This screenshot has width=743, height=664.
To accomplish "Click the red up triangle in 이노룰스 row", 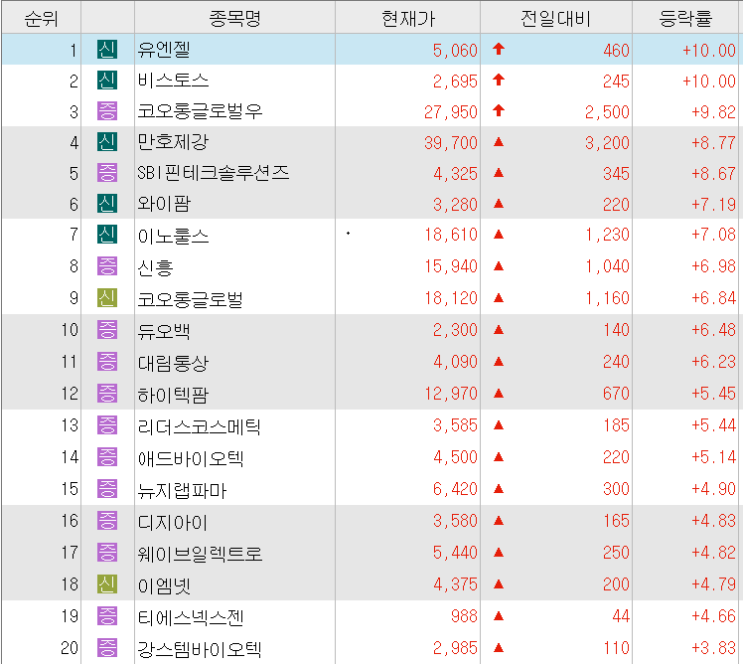I will [x=498, y=234].
